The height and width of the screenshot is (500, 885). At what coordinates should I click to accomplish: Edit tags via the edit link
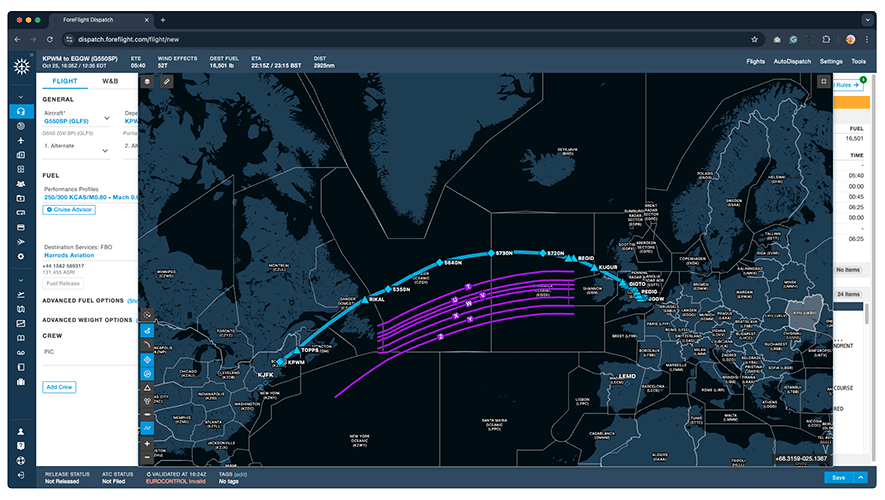pyautogui.click(x=240, y=475)
